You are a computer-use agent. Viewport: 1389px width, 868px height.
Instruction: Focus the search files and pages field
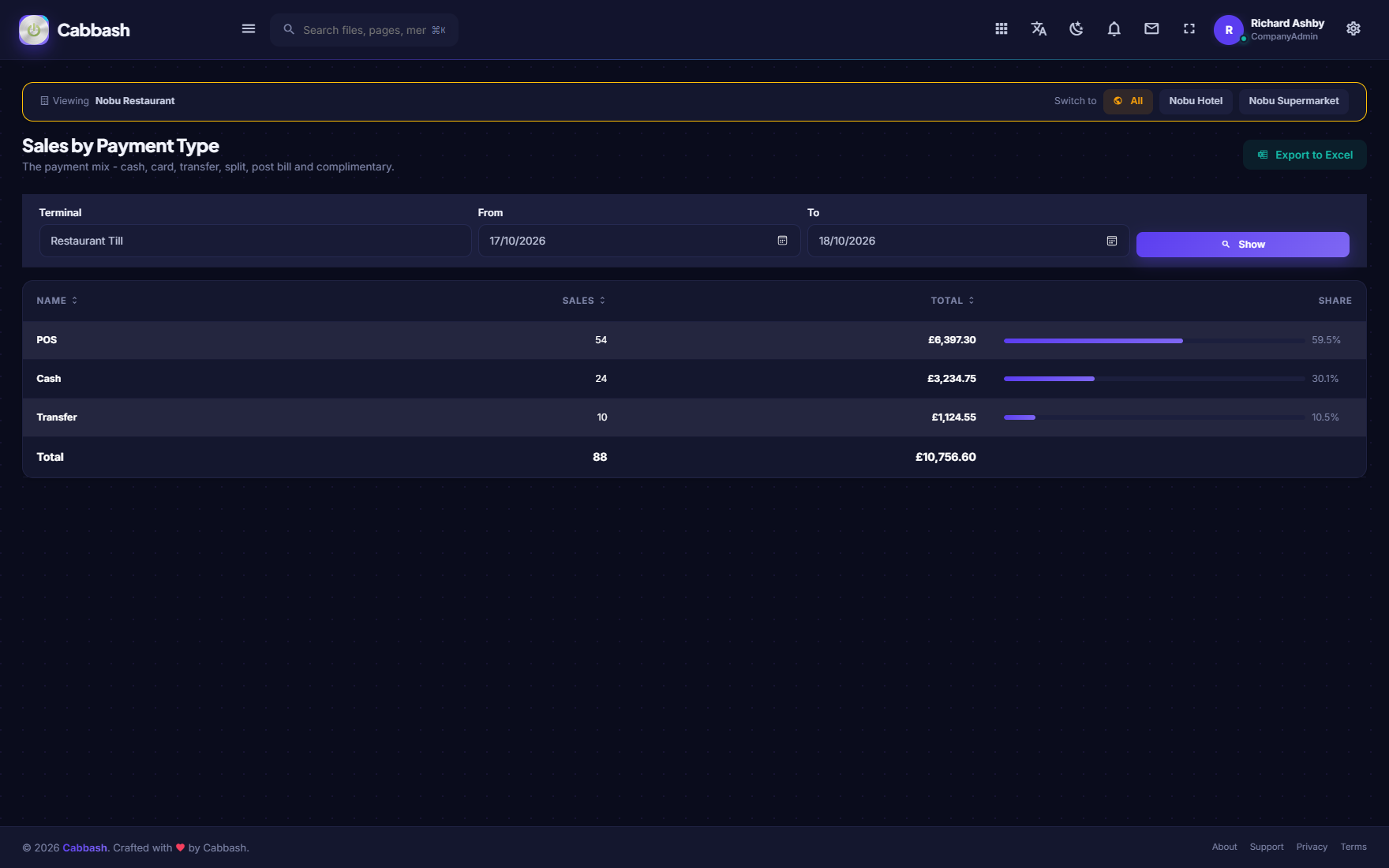coord(365,30)
